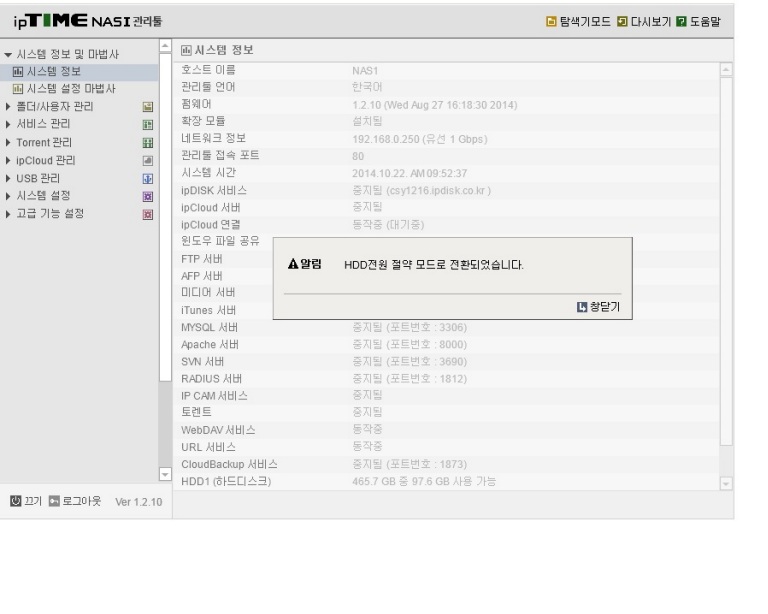Screen dimensions: 768x614
Task: Click the warning icon beside 알림
Action: [x=293, y=264]
